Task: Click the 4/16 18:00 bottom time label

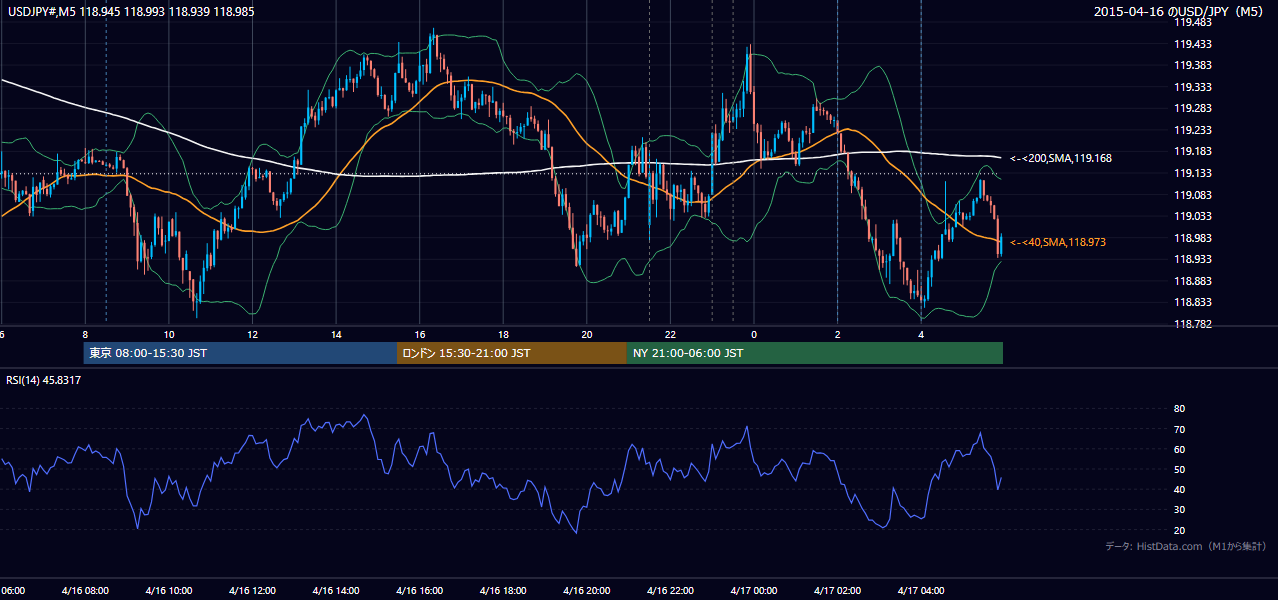Action: [x=503, y=590]
